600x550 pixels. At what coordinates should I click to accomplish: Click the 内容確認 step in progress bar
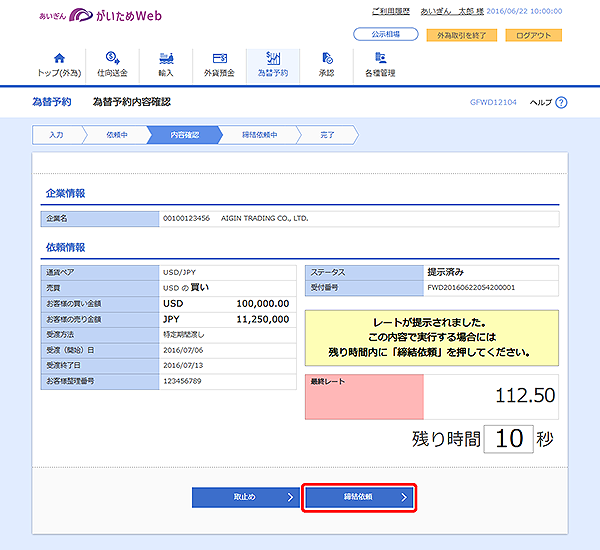pos(185,134)
